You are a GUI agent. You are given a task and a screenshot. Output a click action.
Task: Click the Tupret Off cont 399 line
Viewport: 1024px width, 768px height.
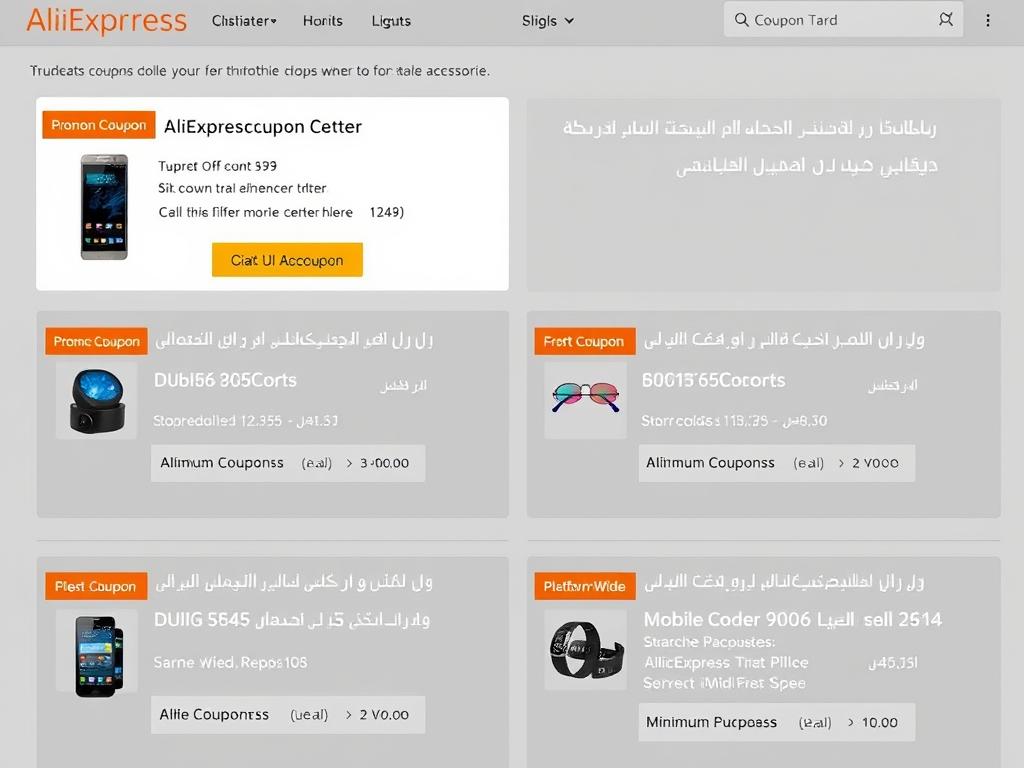coord(217,166)
